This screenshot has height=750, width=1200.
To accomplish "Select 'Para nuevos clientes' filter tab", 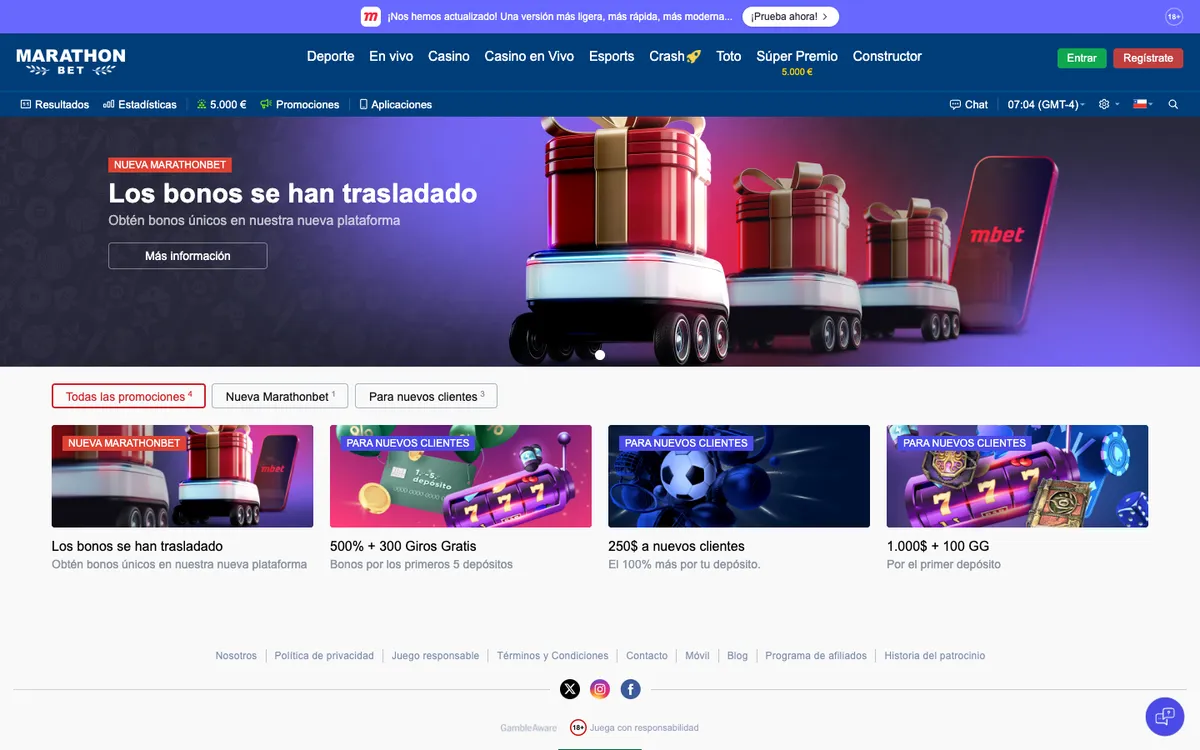I will point(426,396).
